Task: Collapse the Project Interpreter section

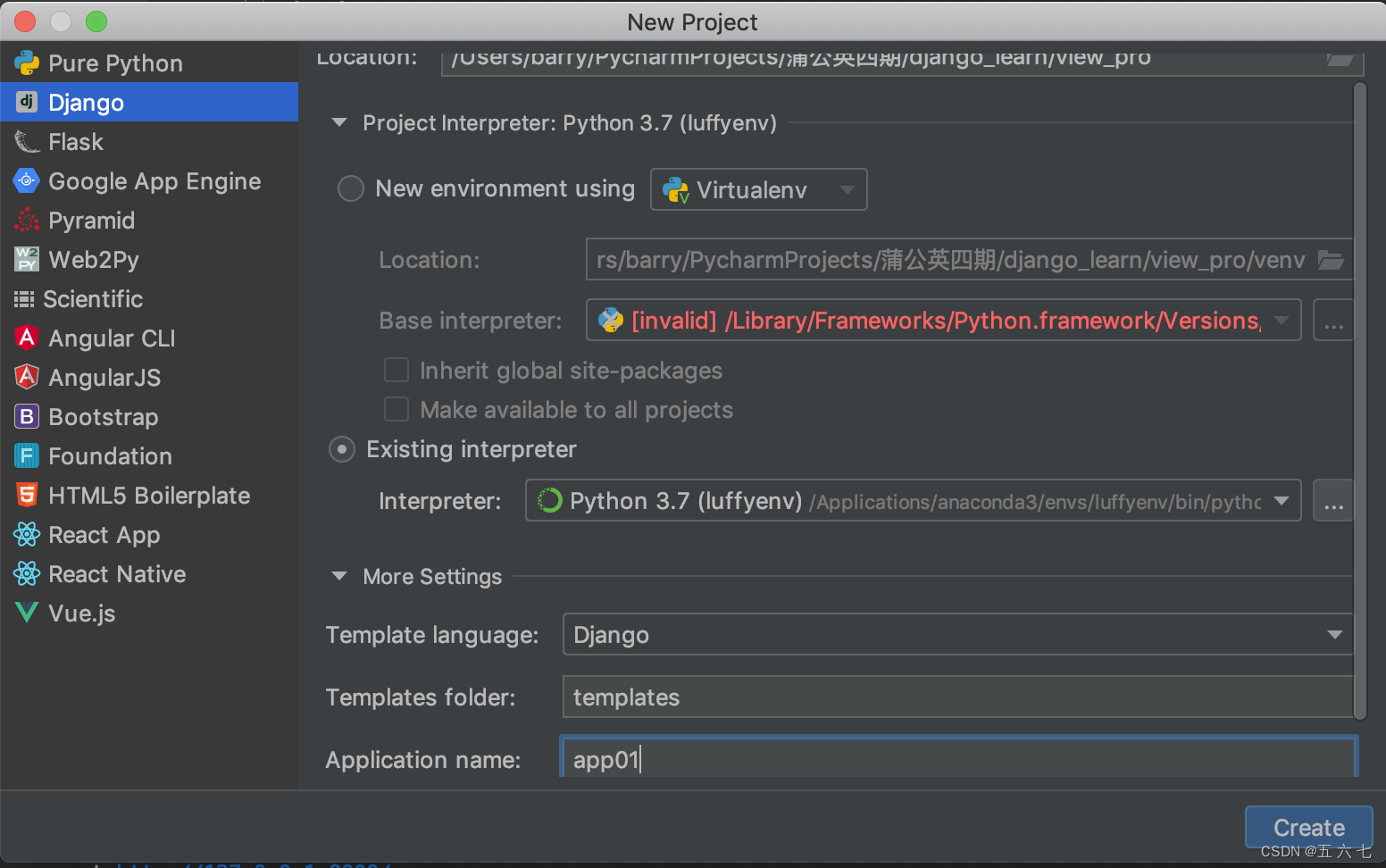Action: click(x=339, y=122)
